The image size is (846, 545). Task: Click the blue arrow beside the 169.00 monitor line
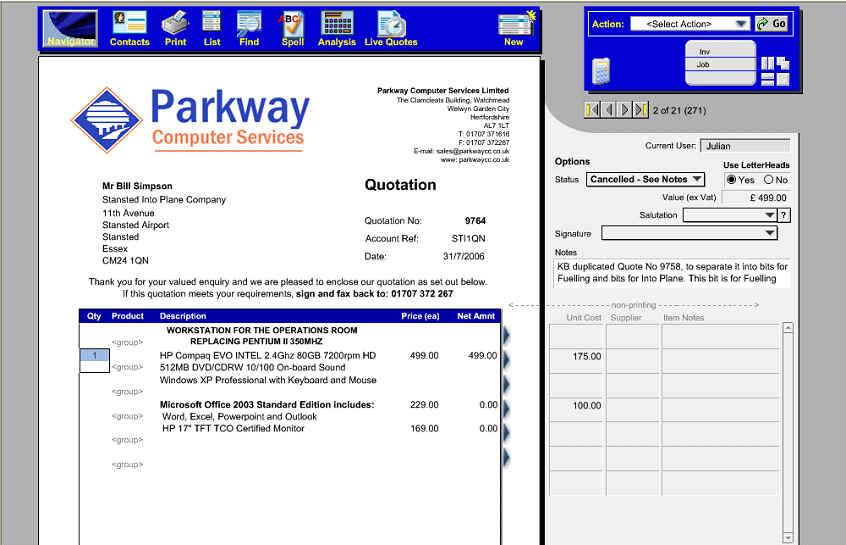(x=507, y=433)
